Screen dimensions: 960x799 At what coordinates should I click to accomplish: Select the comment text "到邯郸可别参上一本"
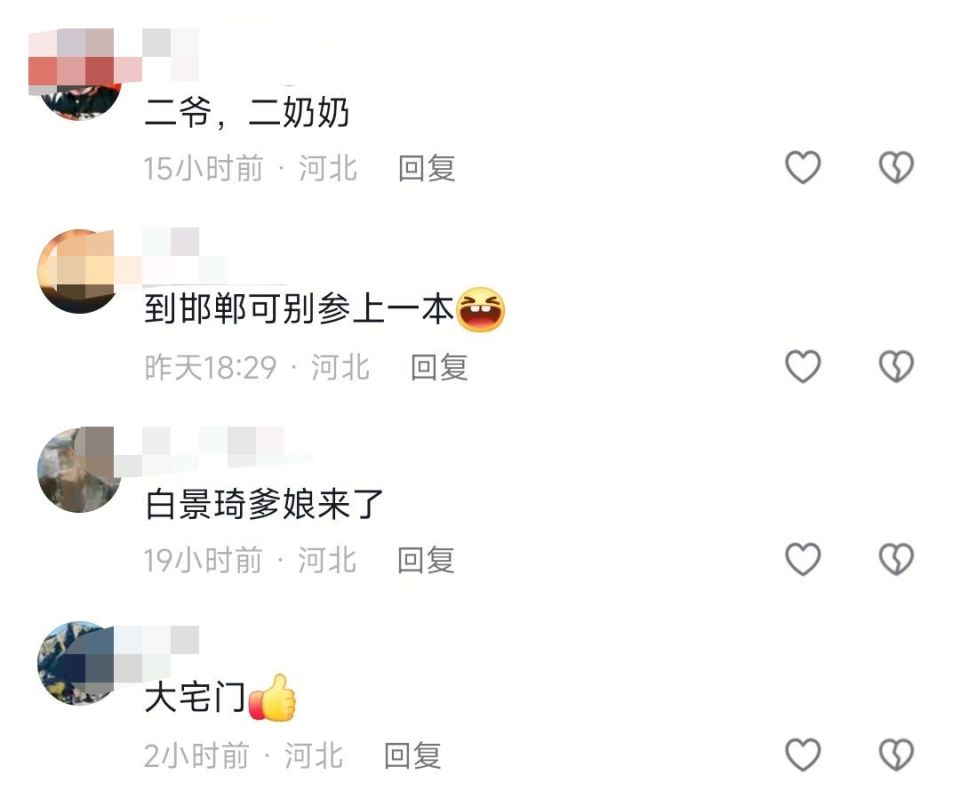299,309
